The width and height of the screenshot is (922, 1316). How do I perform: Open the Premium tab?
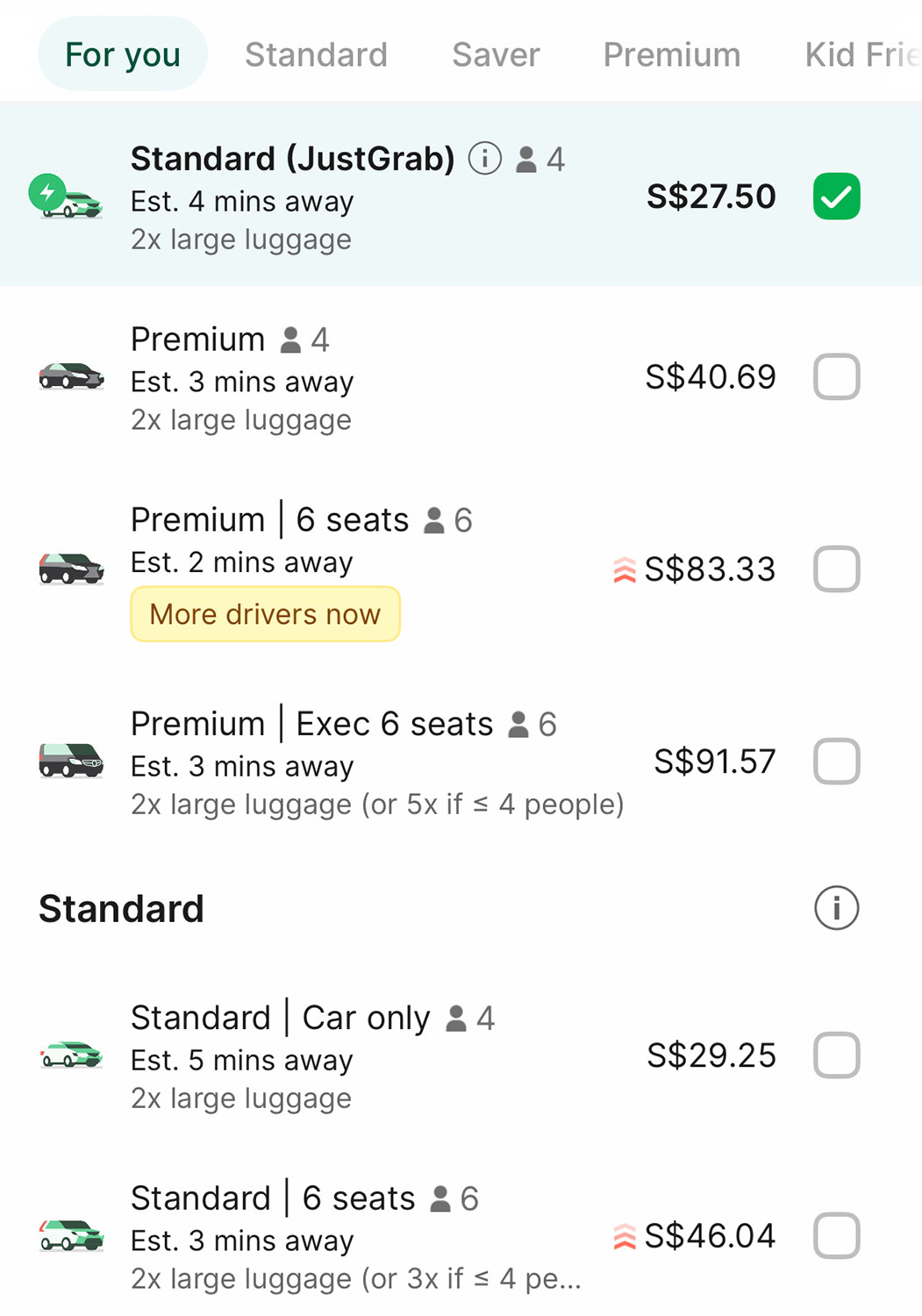(x=671, y=54)
